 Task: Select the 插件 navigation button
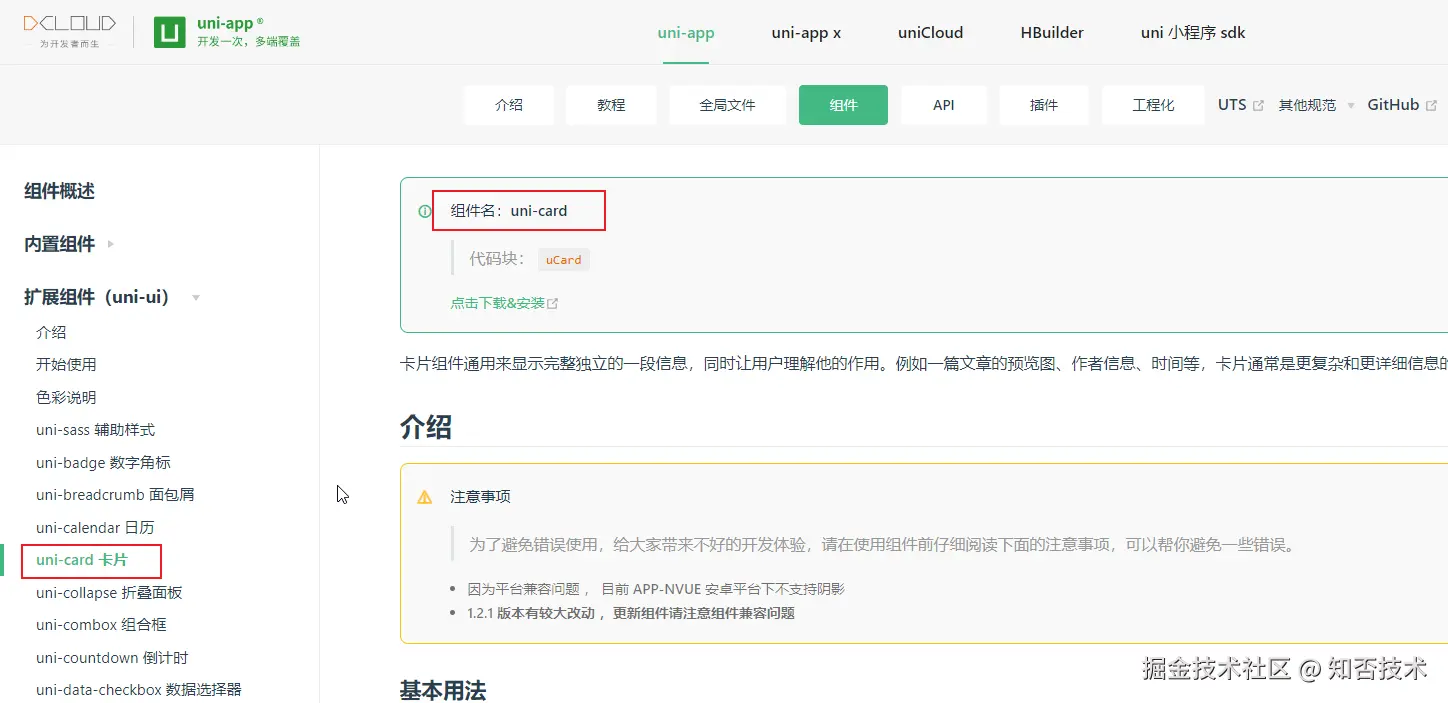(1044, 105)
